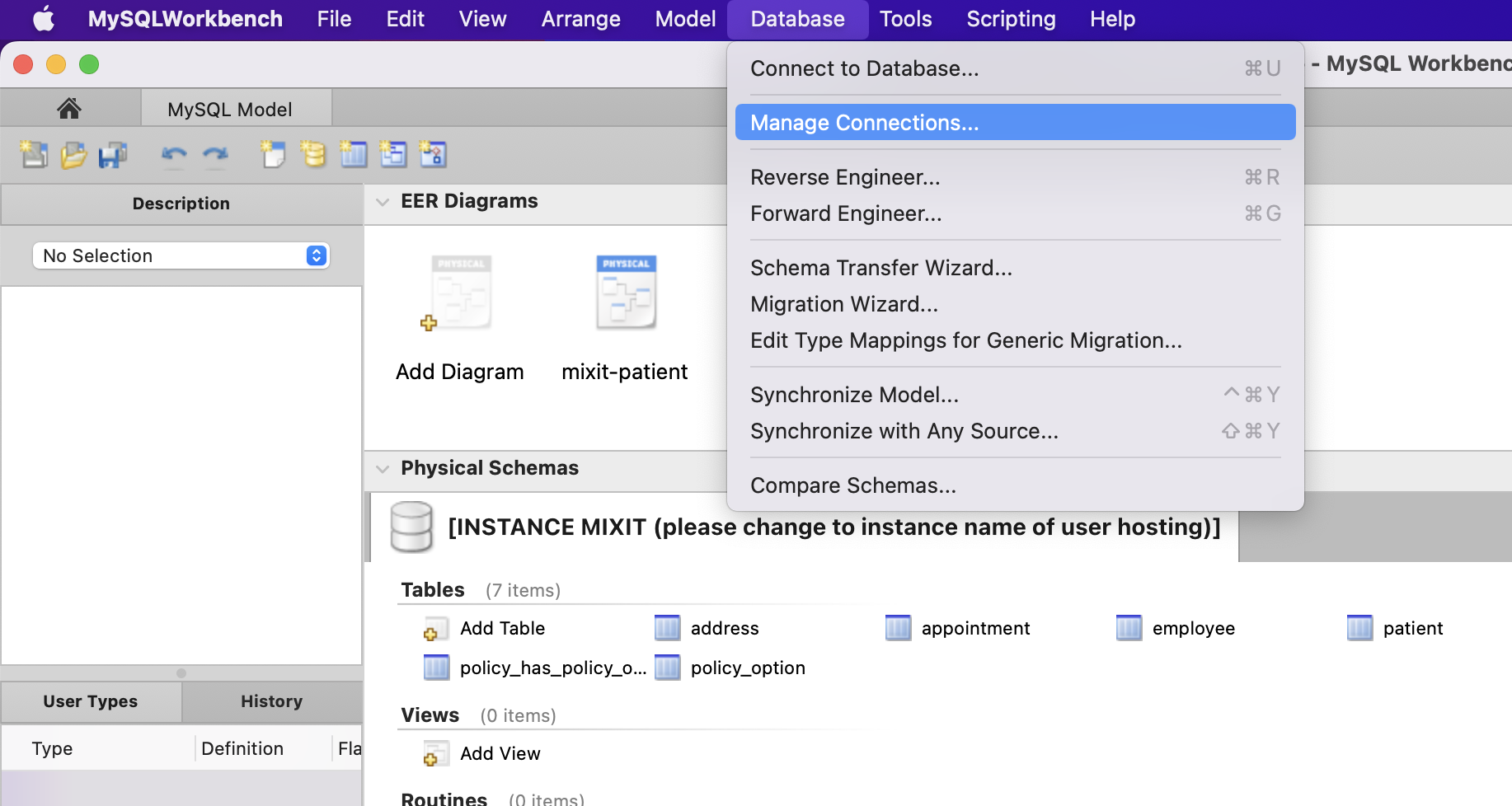Open the Apple menu
This screenshot has height=806, width=1512.
tap(44, 19)
